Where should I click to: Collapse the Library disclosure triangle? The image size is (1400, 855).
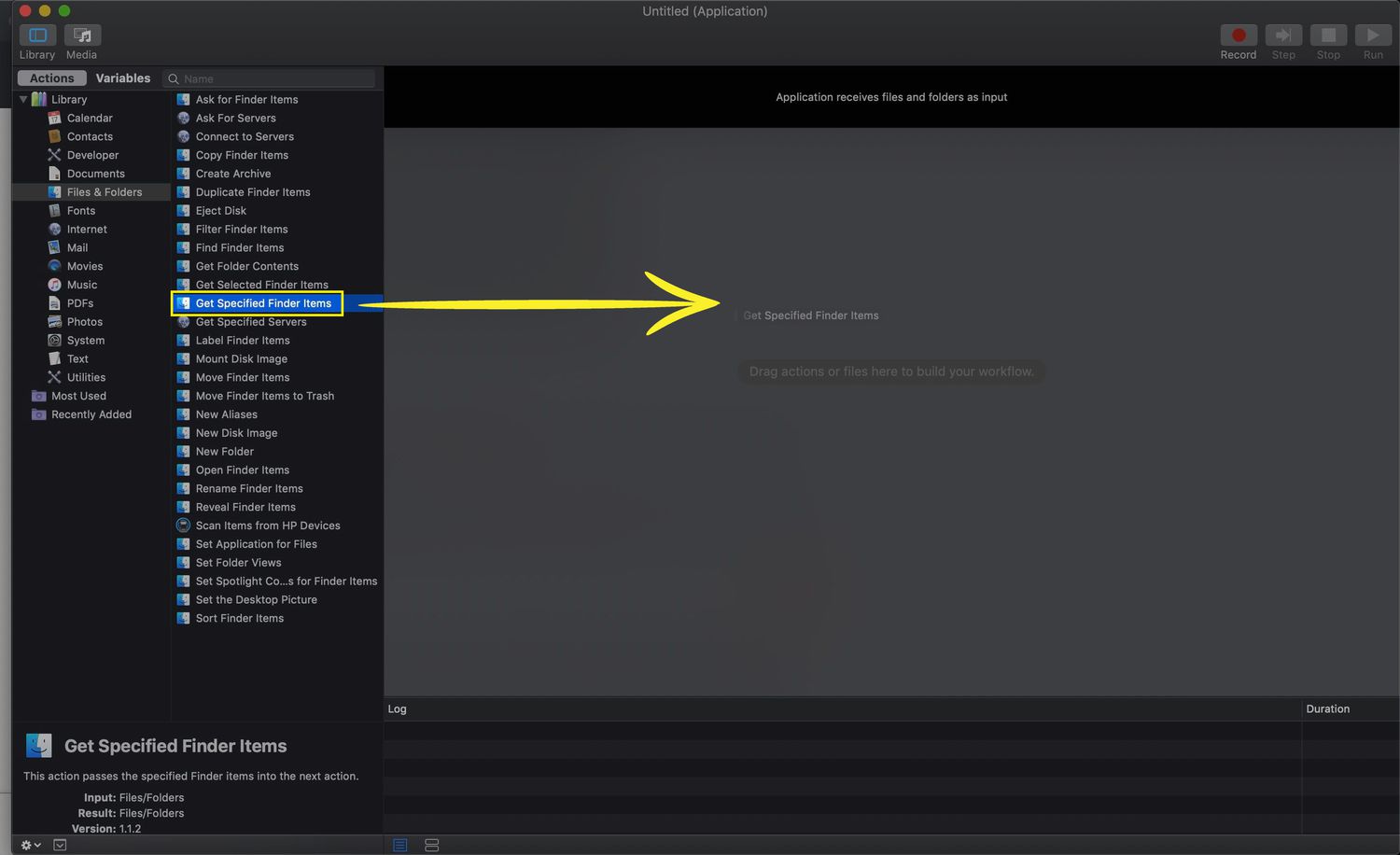(23, 99)
